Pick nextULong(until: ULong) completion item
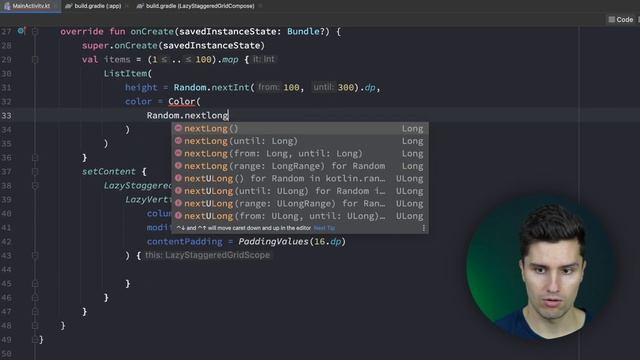Viewport: 640px width, 360px height. click(x=300, y=191)
